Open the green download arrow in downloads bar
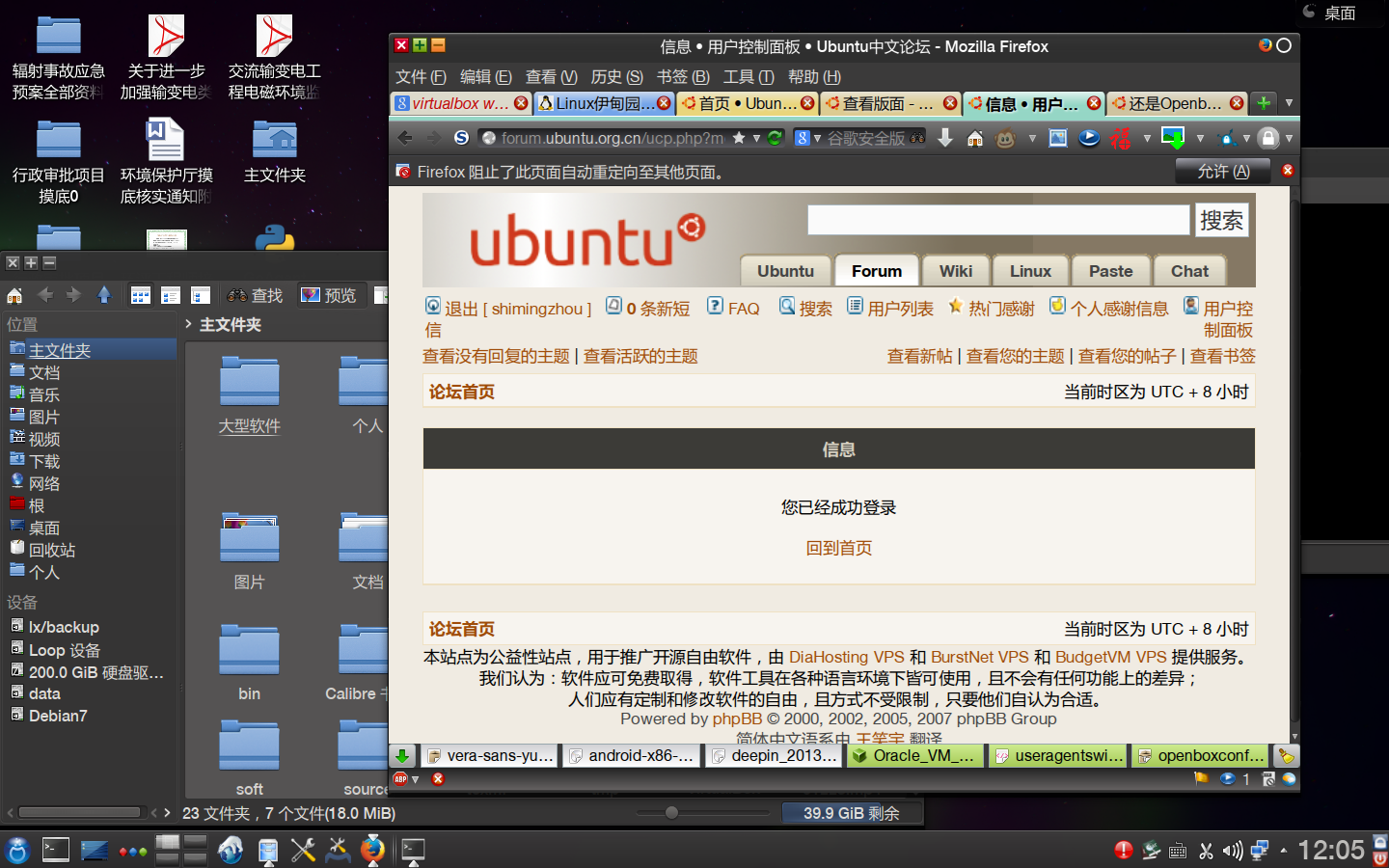The image size is (1389, 868). (402, 756)
